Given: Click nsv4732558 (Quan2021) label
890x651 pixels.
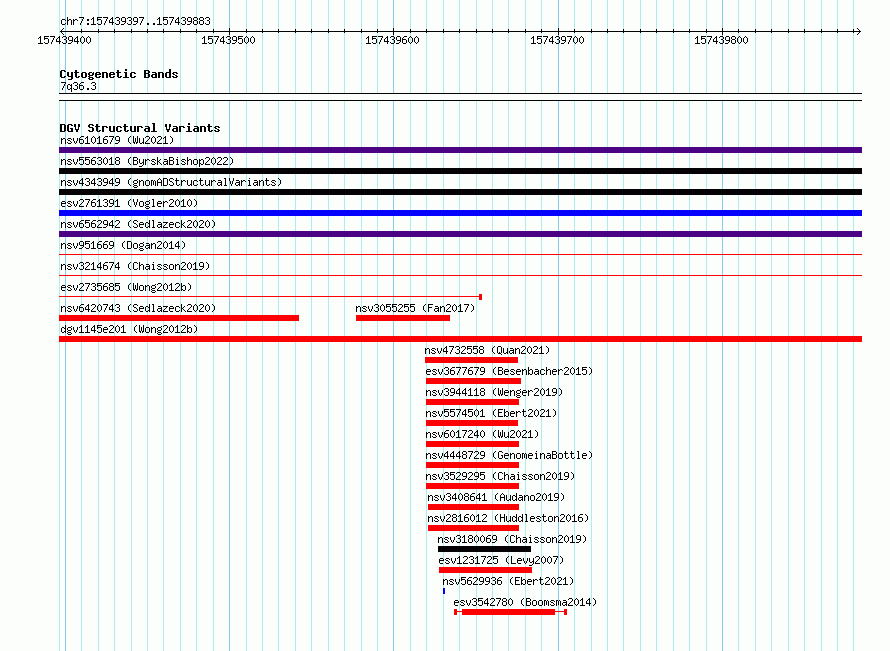Looking at the screenshot, I should (x=487, y=350).
